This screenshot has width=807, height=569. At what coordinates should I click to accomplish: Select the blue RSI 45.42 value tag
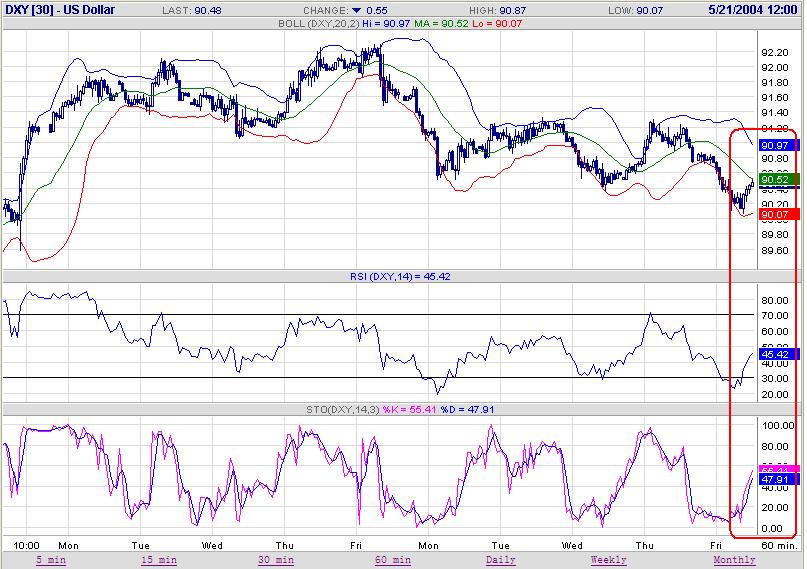(x=776, y=354)
